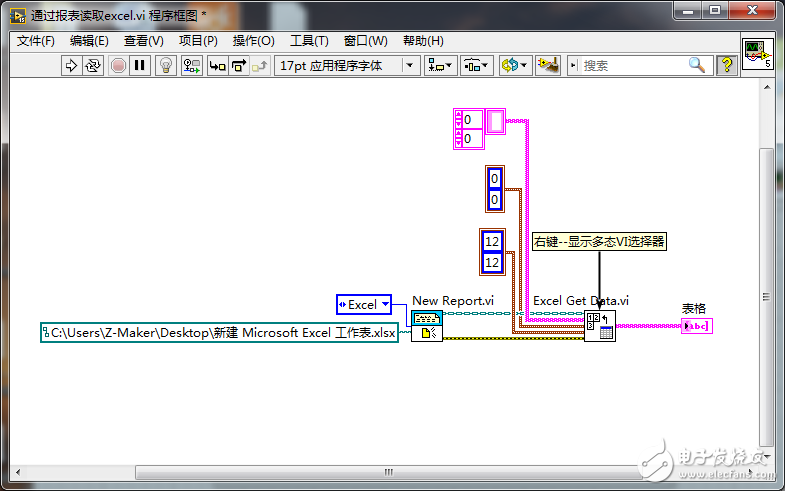
Task: Click the vertical scrollbar thumb
Action: pyautogui.click(x=766, y=297)
